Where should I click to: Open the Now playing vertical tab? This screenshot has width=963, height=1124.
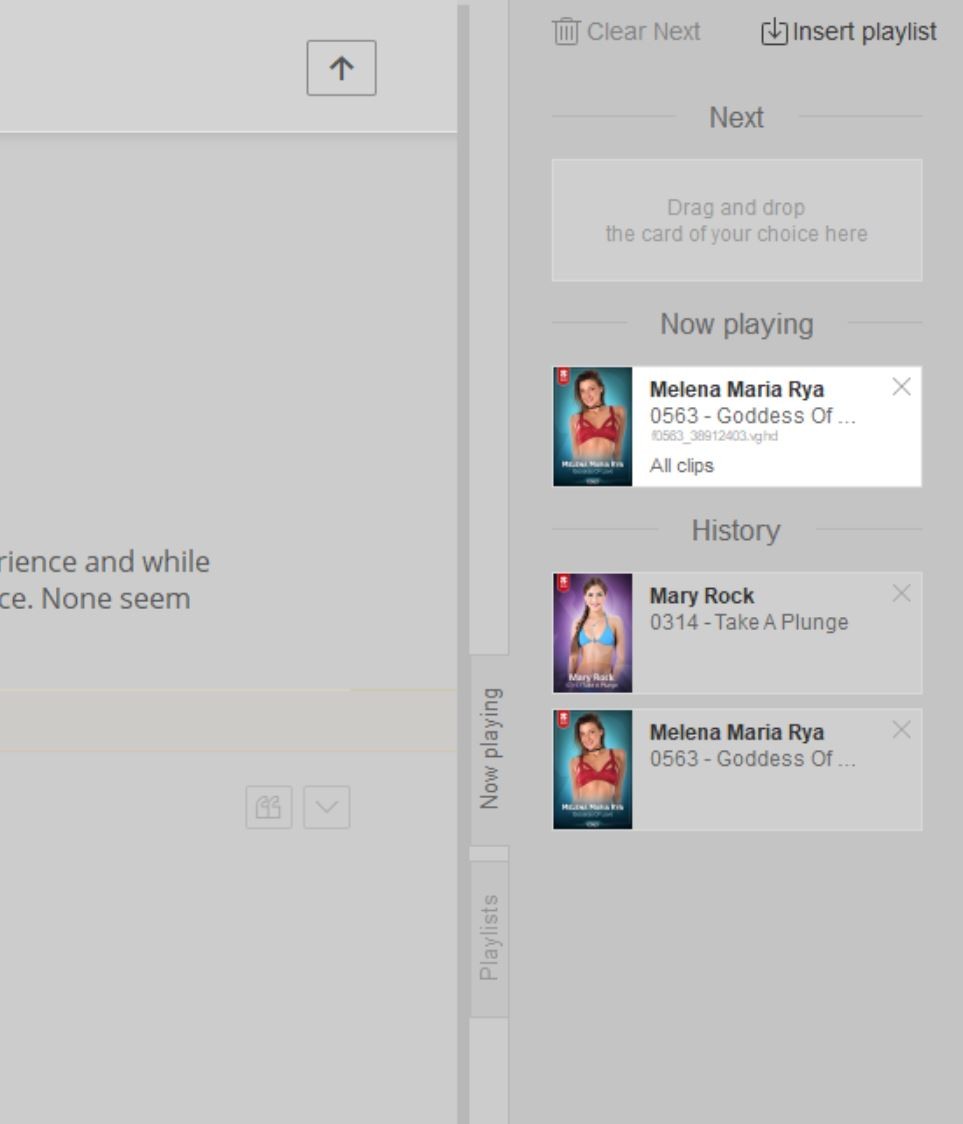click(x=489, y=748)
